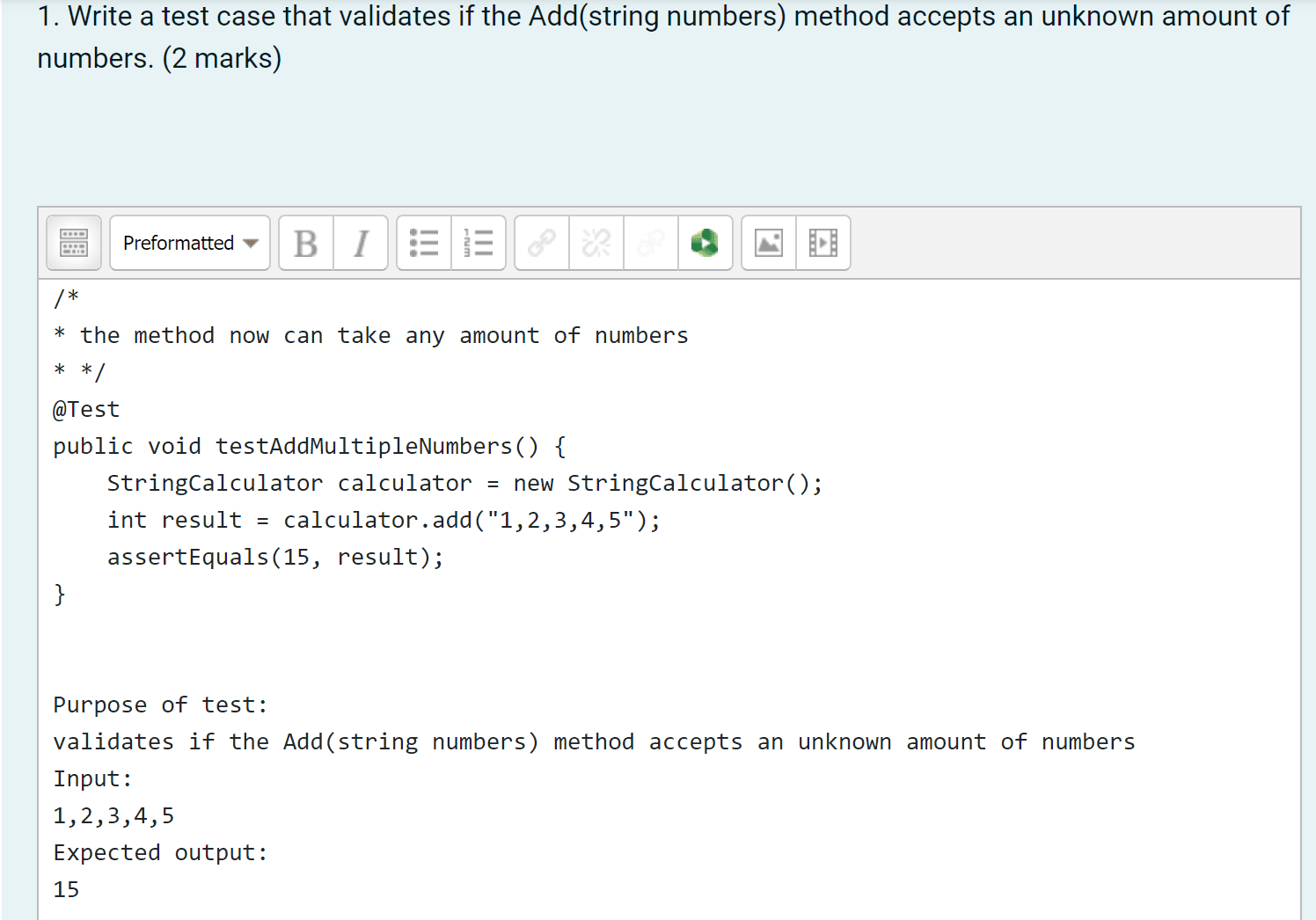1316x920 pixels.
Task: Click the green media embed icon
Action: click(706, 243)
